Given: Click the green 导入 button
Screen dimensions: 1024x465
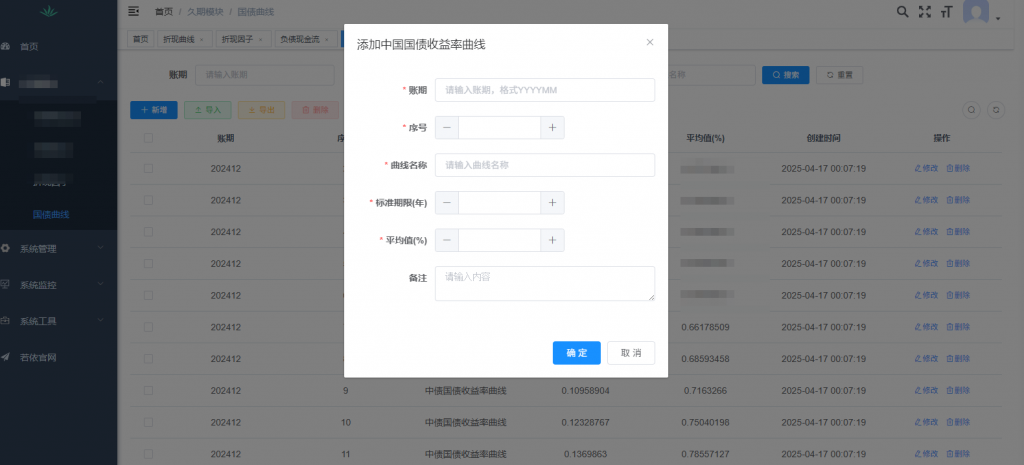Looking at the screenshot, I should [208, 110].
